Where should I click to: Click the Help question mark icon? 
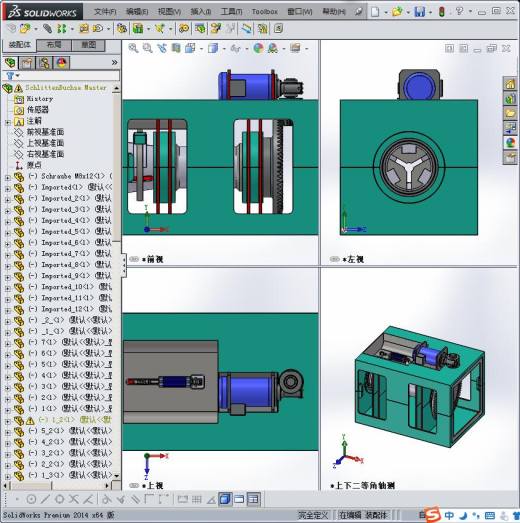point(460,11)
